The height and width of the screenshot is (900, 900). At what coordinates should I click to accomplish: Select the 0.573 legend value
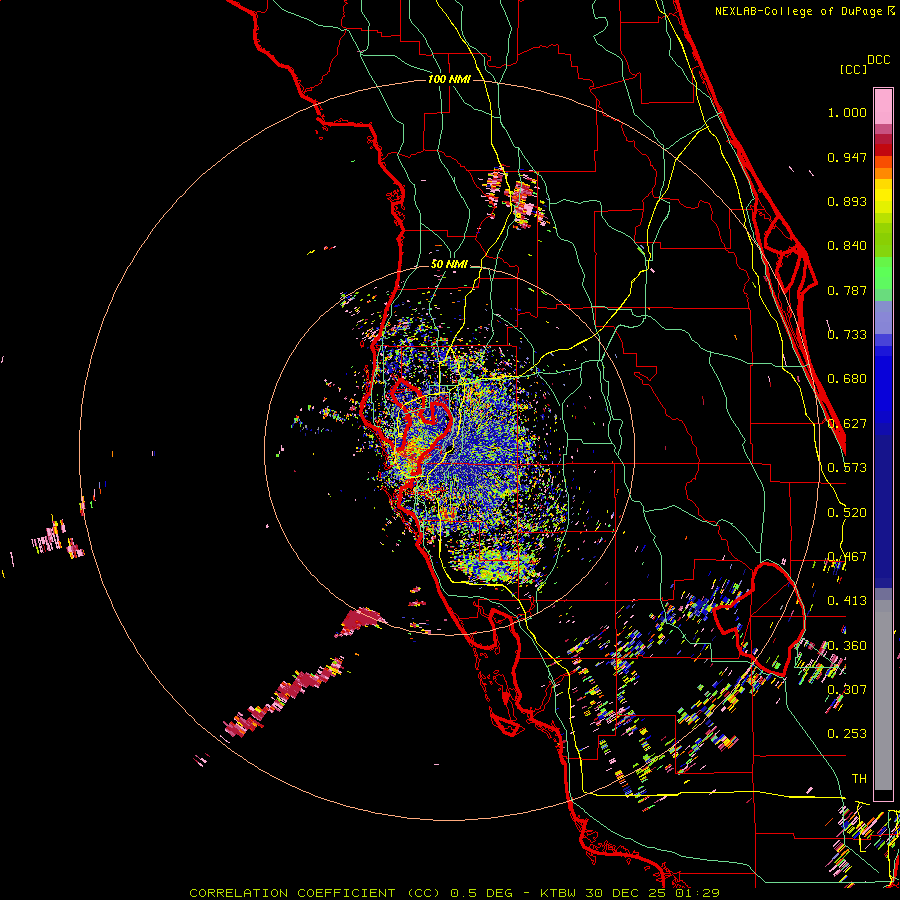tap(847, 468)
